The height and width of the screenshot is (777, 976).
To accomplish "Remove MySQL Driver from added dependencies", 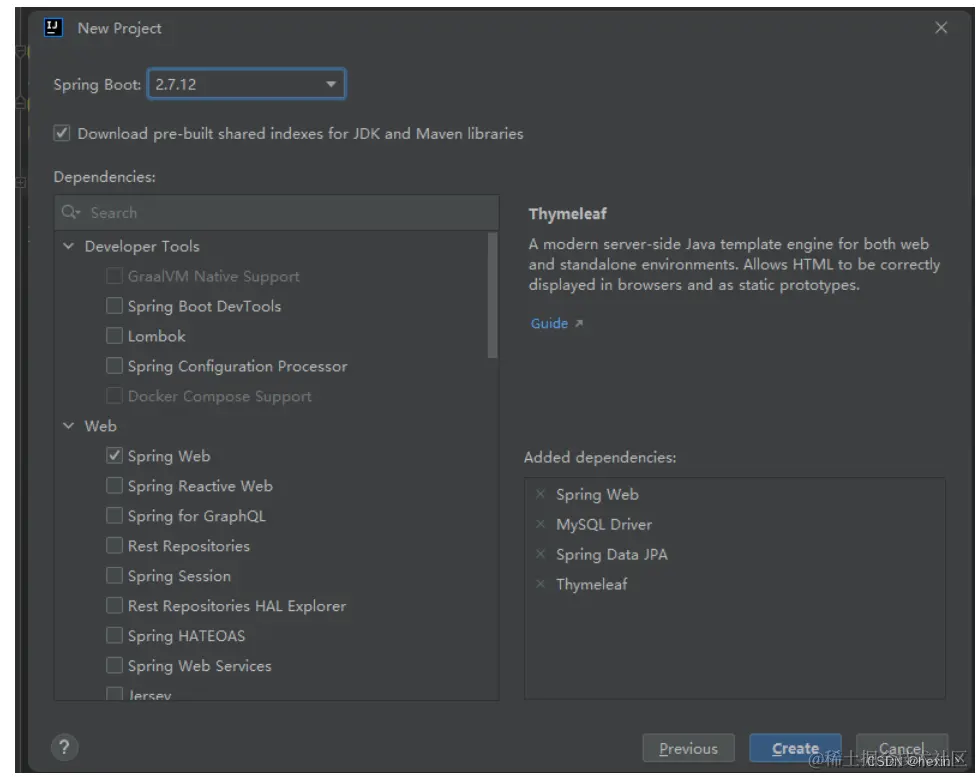I will click(x=540, y=524).
